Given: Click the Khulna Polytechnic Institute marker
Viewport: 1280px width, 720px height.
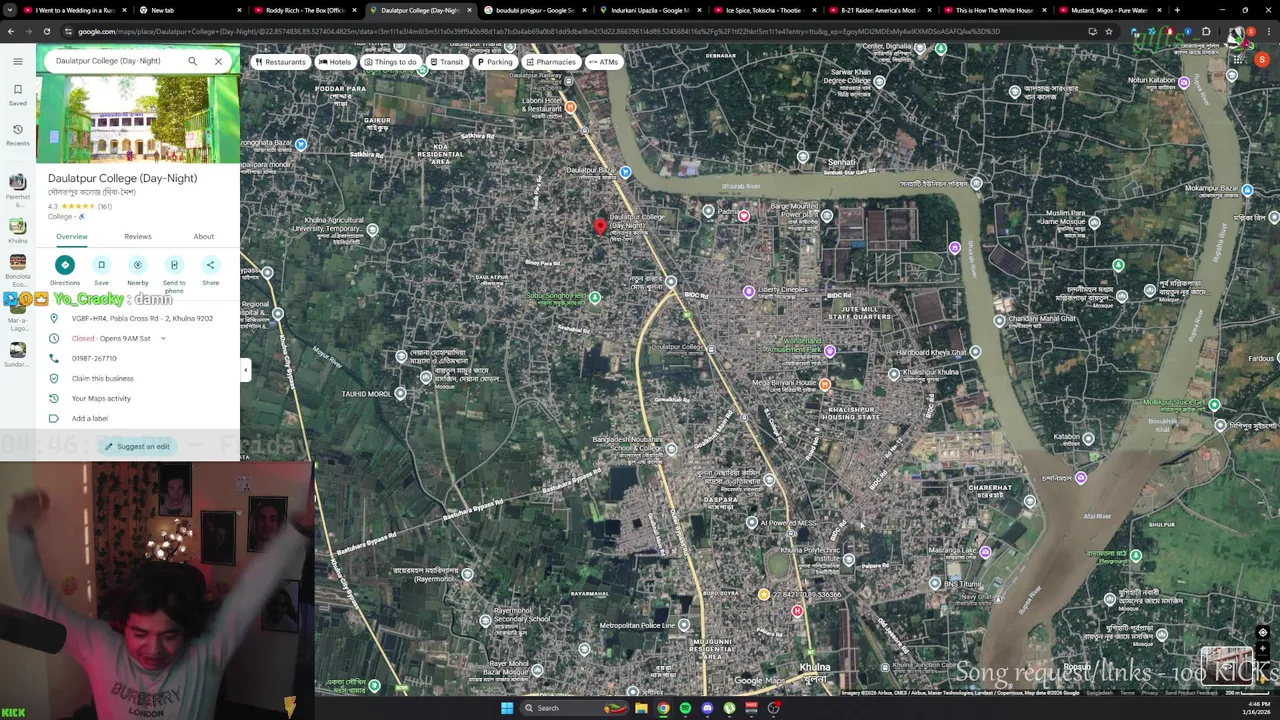Looking at the screenshot, I should [849, 559].
